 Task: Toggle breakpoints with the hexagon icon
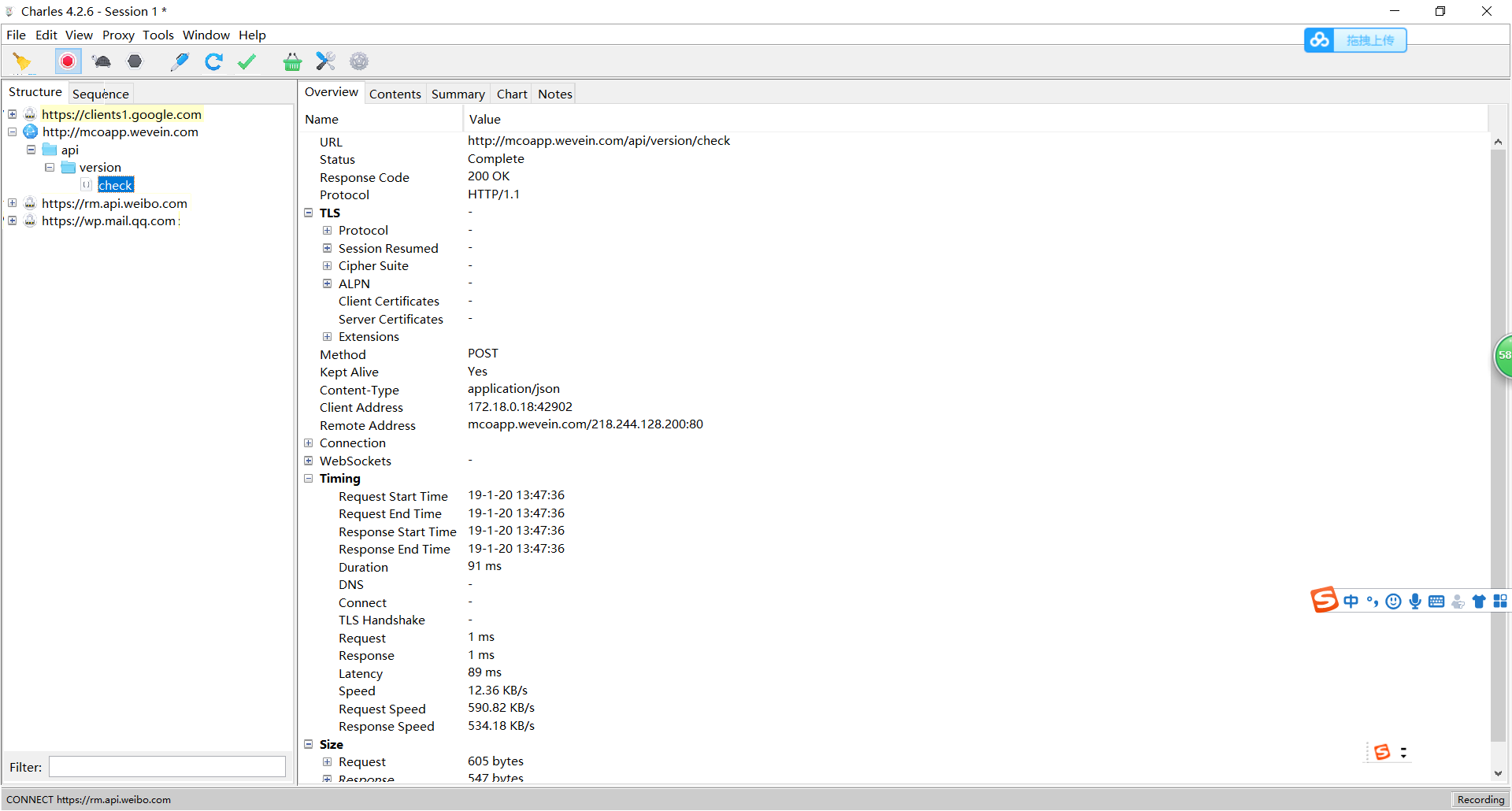[135, 61]
